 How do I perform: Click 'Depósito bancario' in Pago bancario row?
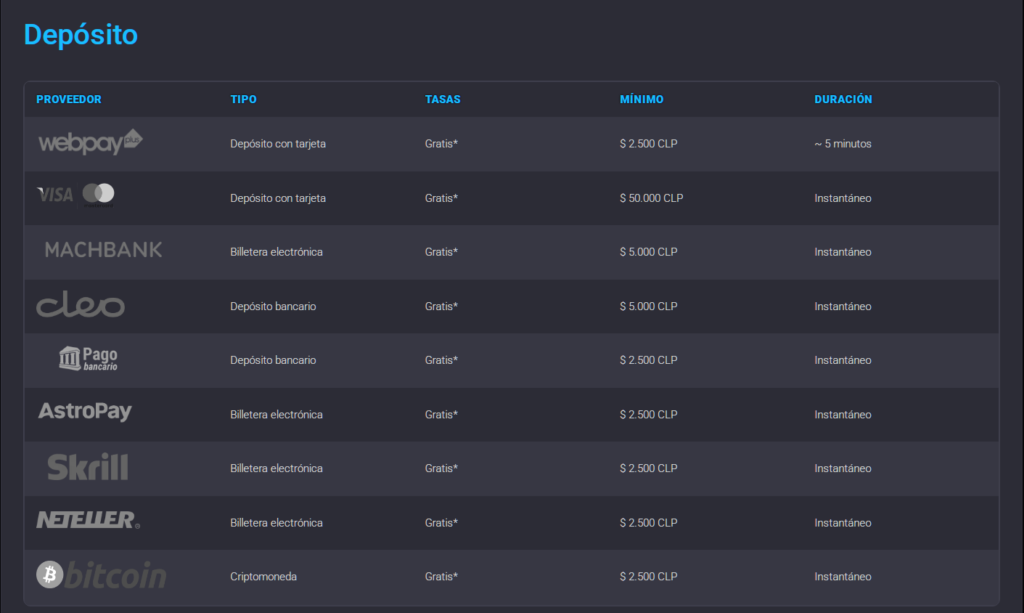(273, 360)
